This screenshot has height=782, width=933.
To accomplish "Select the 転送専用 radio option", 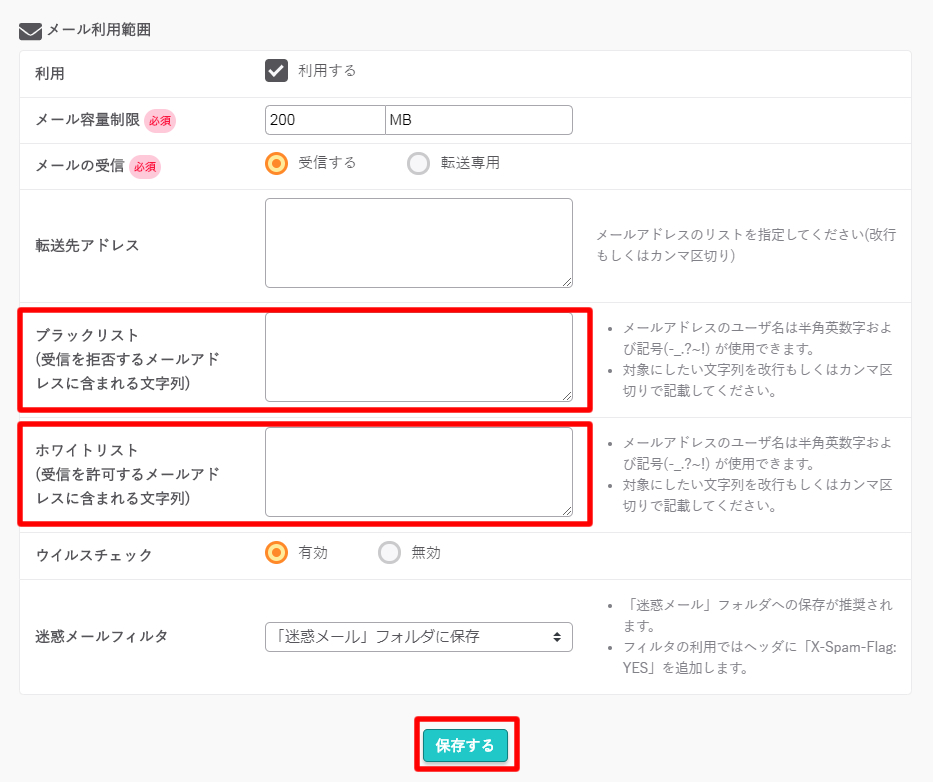I will click(x=418, y=163).
